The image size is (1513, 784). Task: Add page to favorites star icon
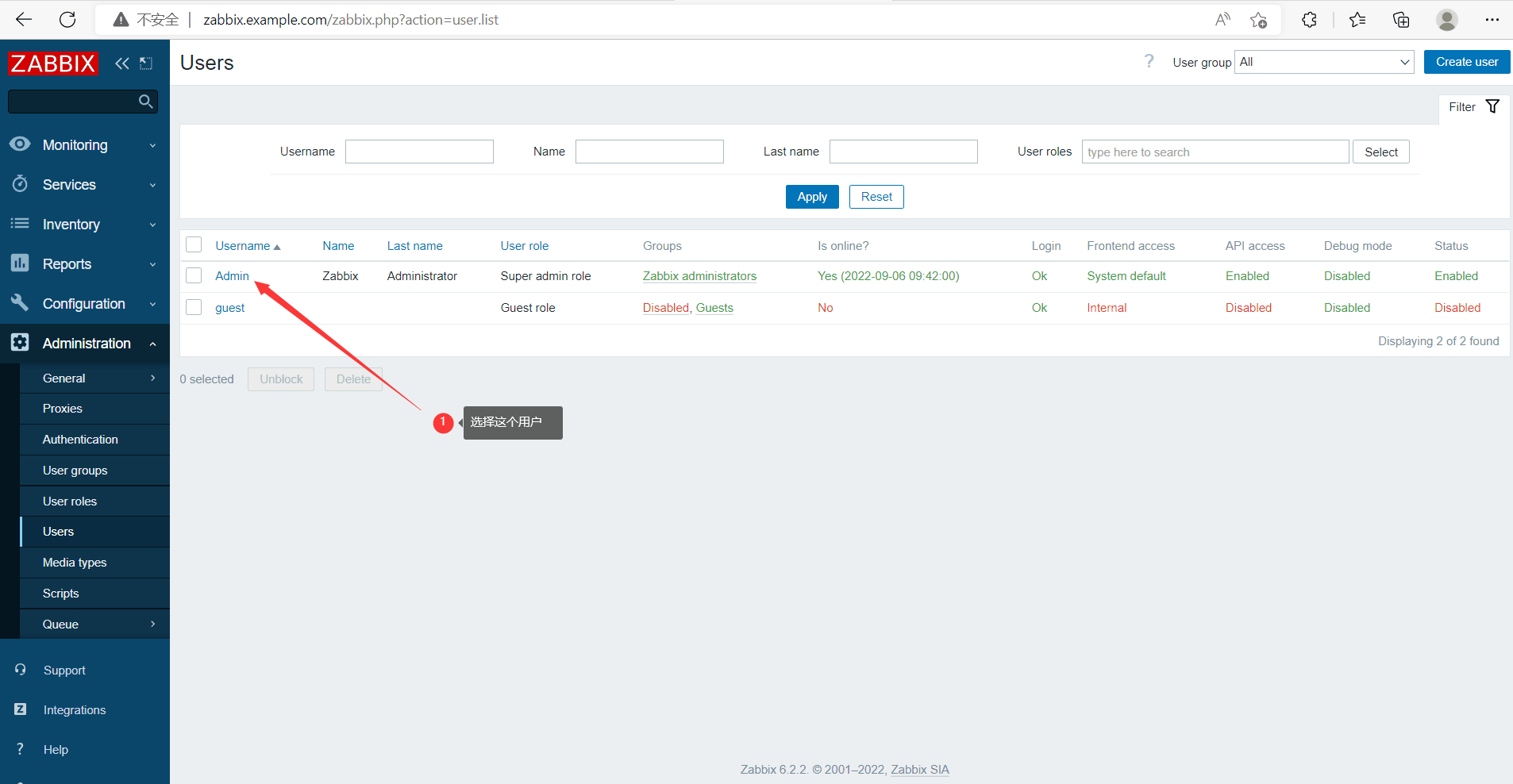(x=1258, y=20)
